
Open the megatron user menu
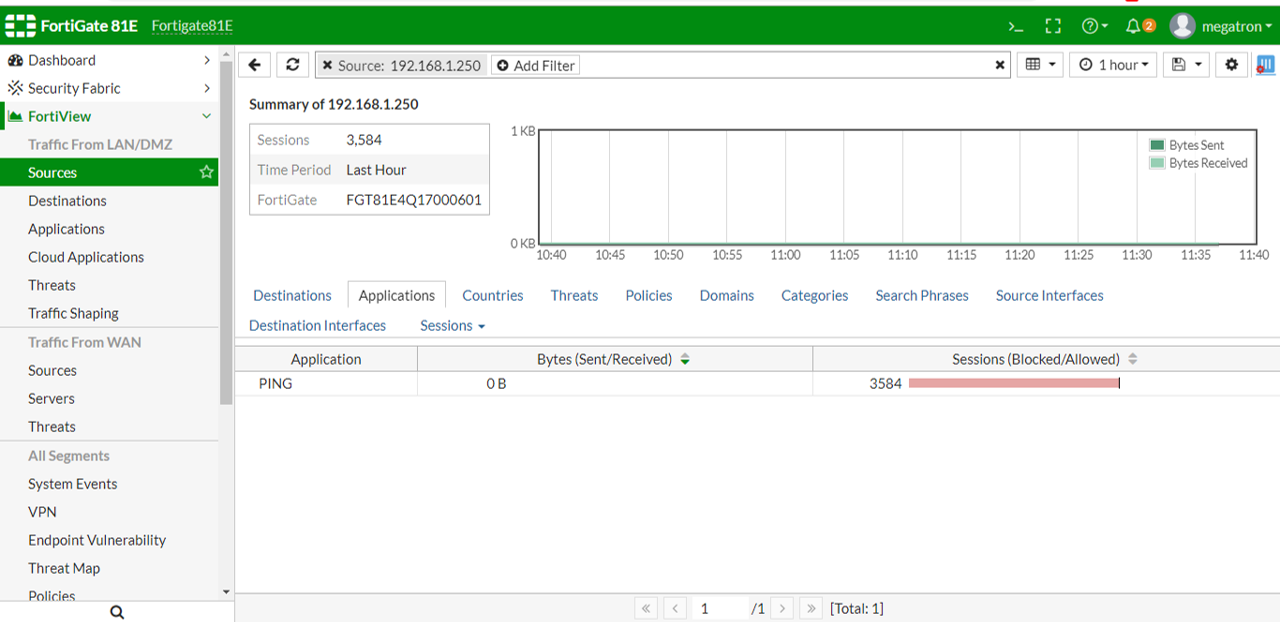click(1221, 26)
